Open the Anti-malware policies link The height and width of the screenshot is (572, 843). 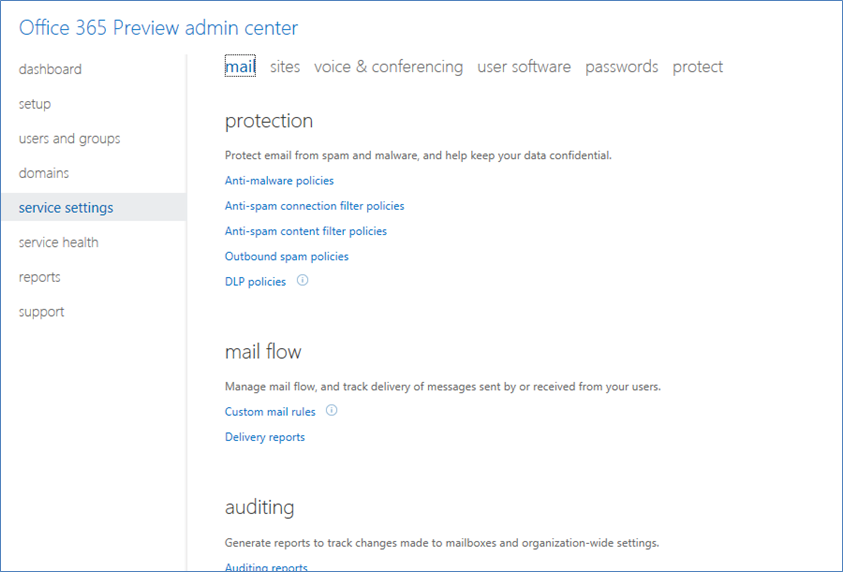coord(279,181)
